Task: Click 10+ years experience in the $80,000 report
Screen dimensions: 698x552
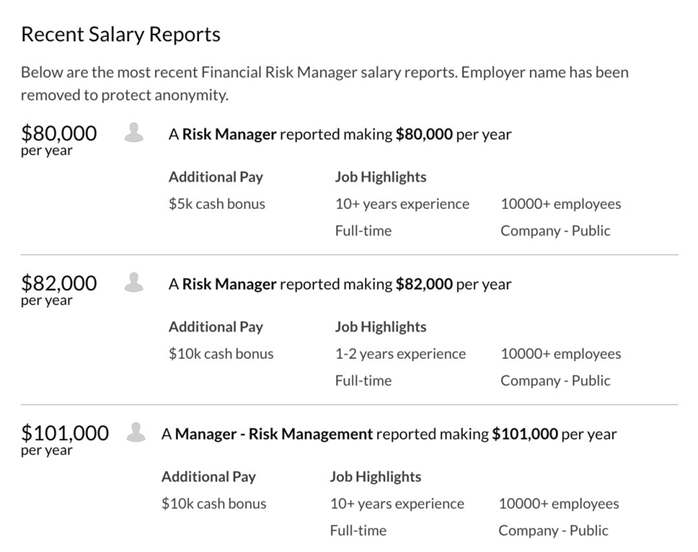Action: [x=402, y=204]
